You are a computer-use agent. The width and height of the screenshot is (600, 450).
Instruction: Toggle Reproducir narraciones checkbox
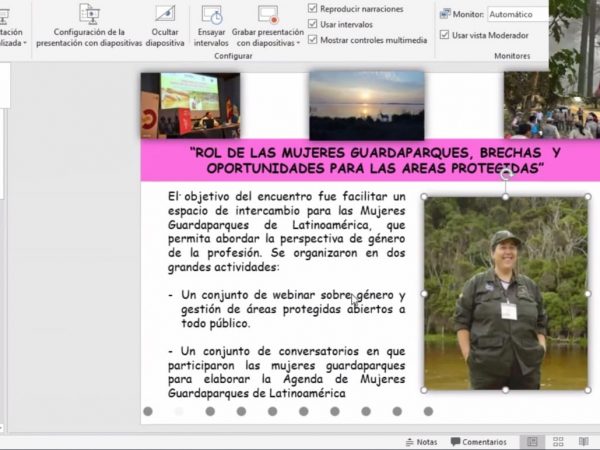313,8
